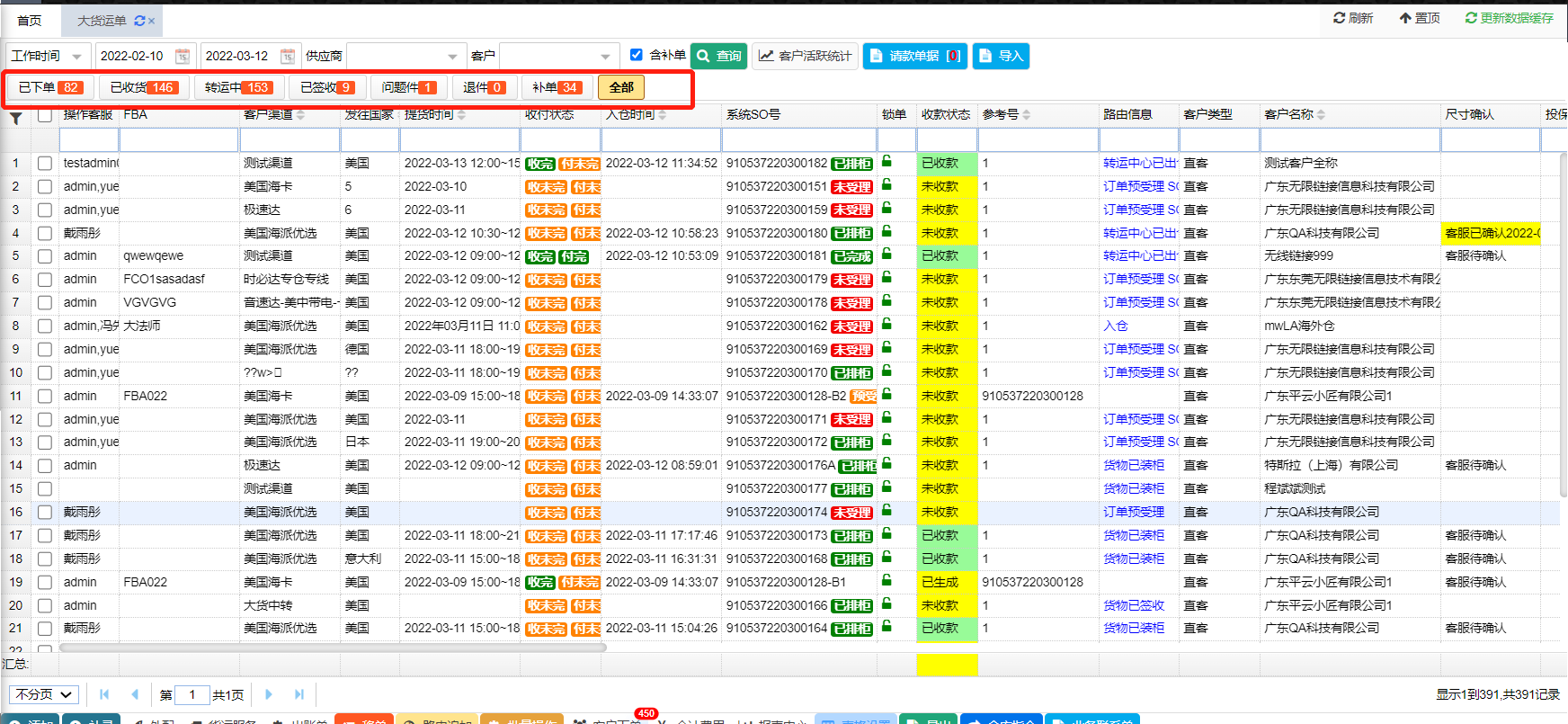Viewport: 1568px width, 724px height.
Task: Open 转运中心已出 route link in row 1
Action: pyautogui.click(x=1139, y=163)
